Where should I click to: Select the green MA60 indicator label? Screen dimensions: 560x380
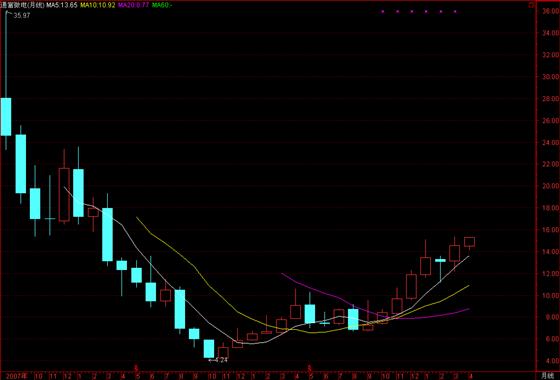pos(162,5)
